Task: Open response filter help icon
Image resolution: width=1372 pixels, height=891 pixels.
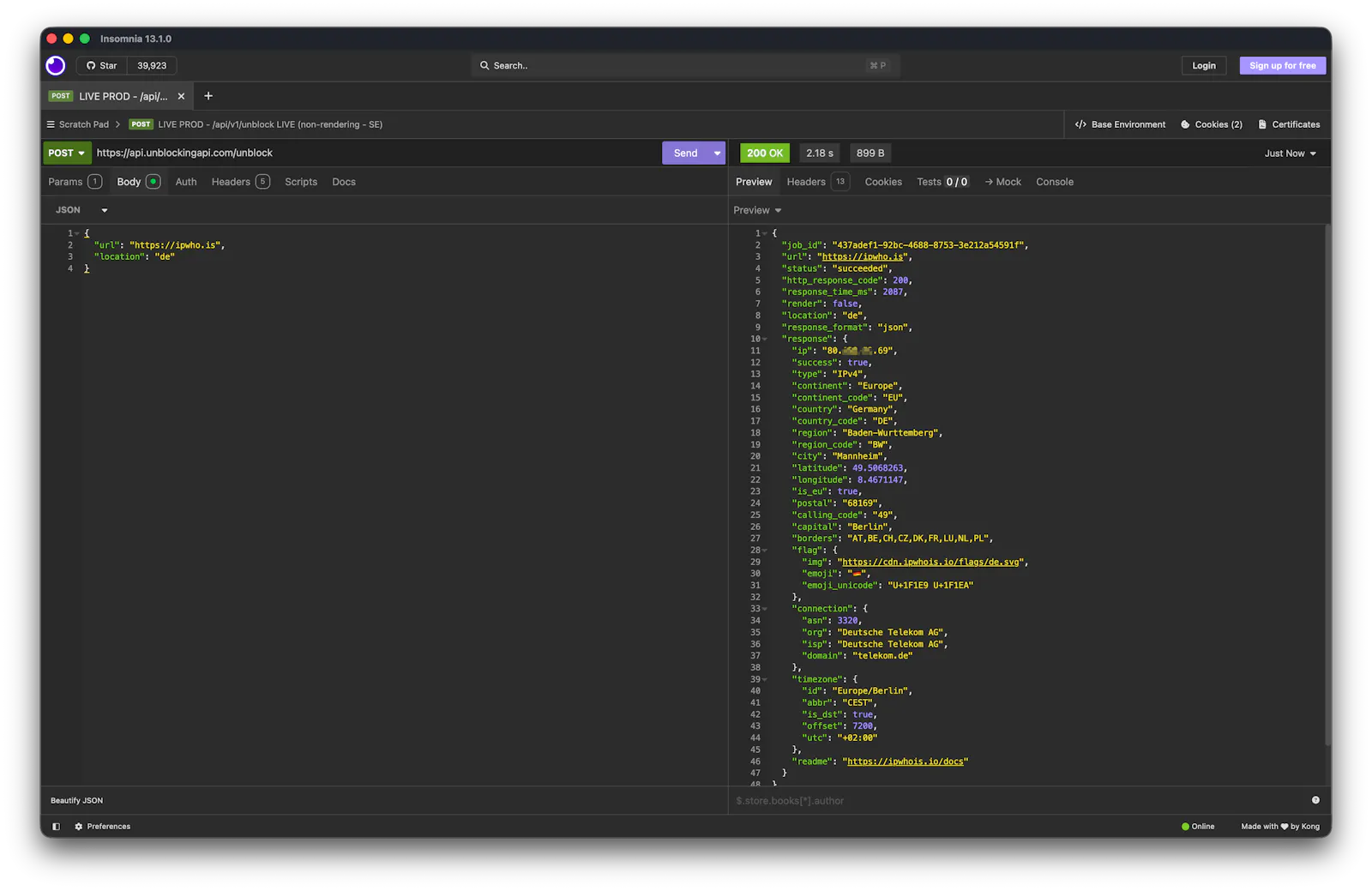Action: pyautogui.click(x=1315, y=800)
